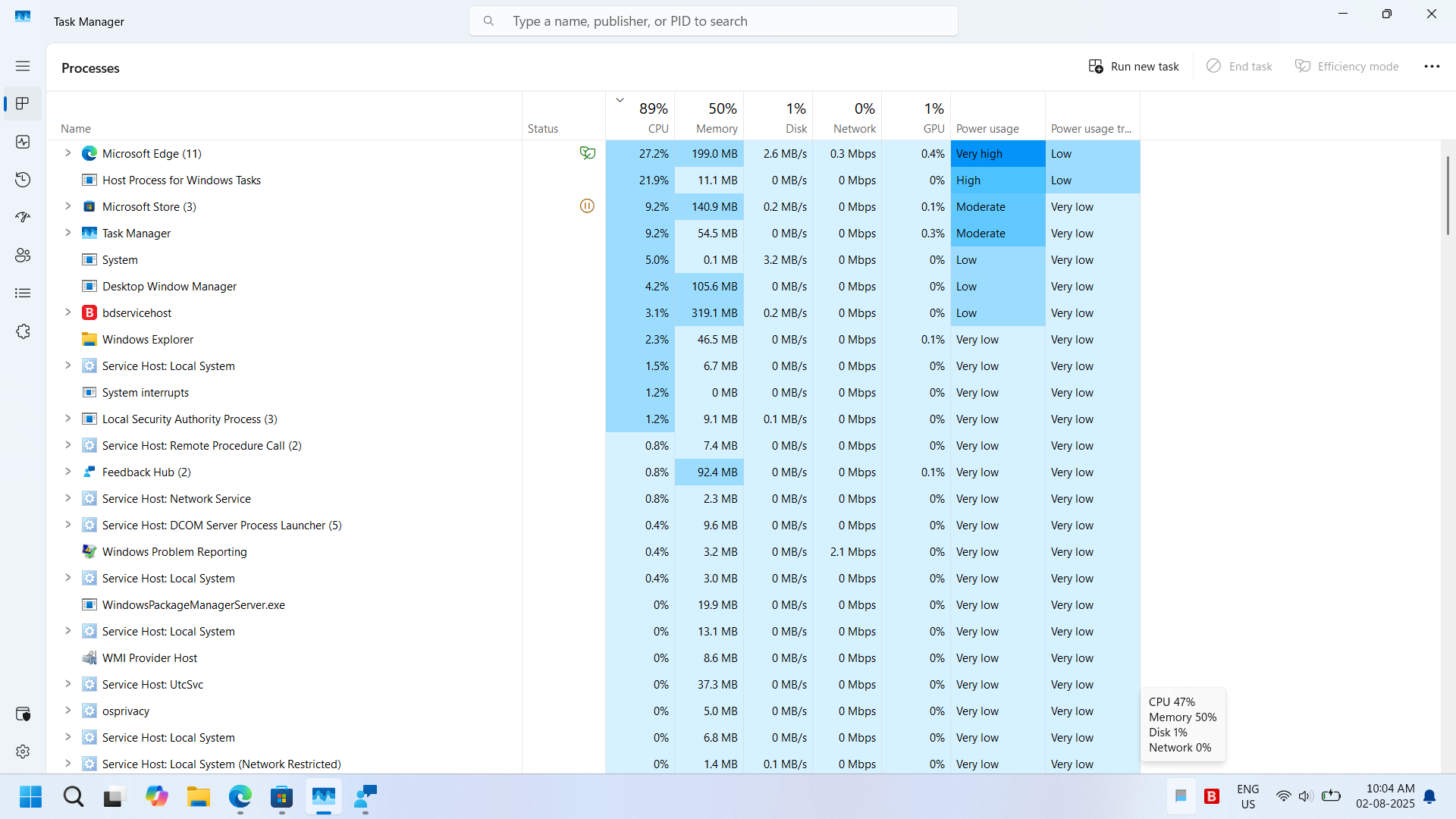Open the Users page icon
The width and height of the screenshot is (1456, 819).
(x=23, y=256)
